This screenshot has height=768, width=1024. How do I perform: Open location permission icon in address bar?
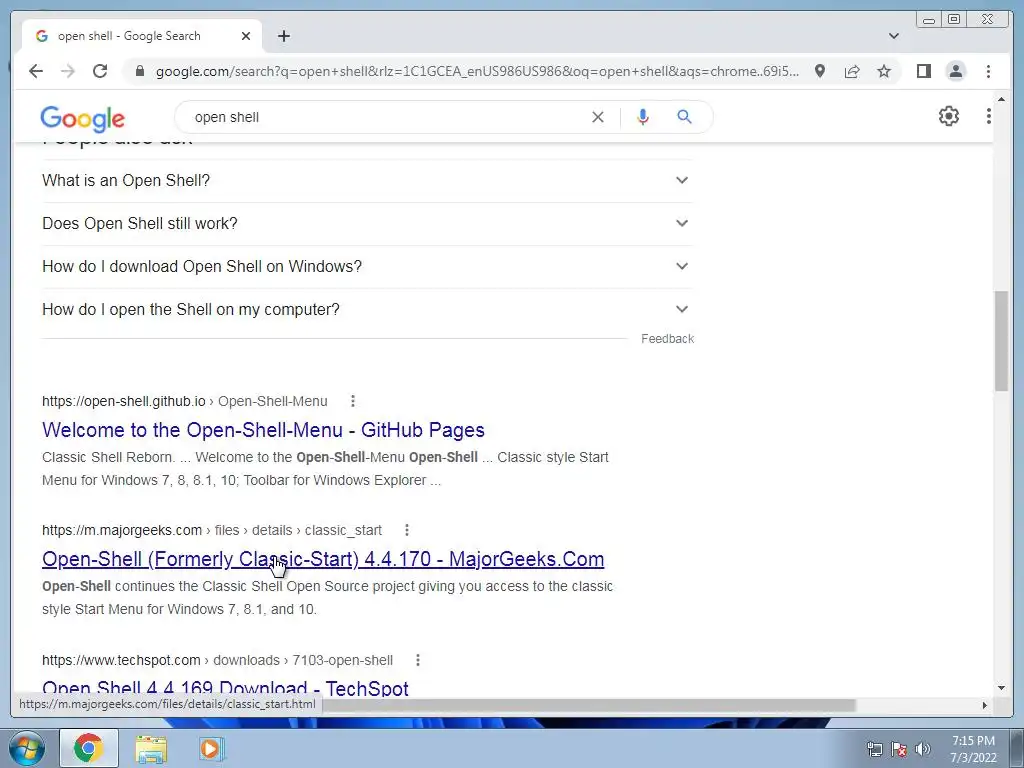820,71
